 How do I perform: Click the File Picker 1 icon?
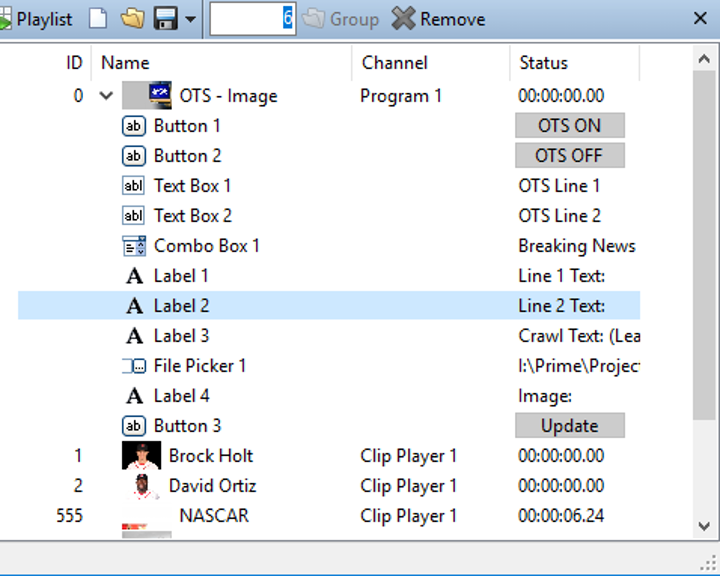click(133, 366)
